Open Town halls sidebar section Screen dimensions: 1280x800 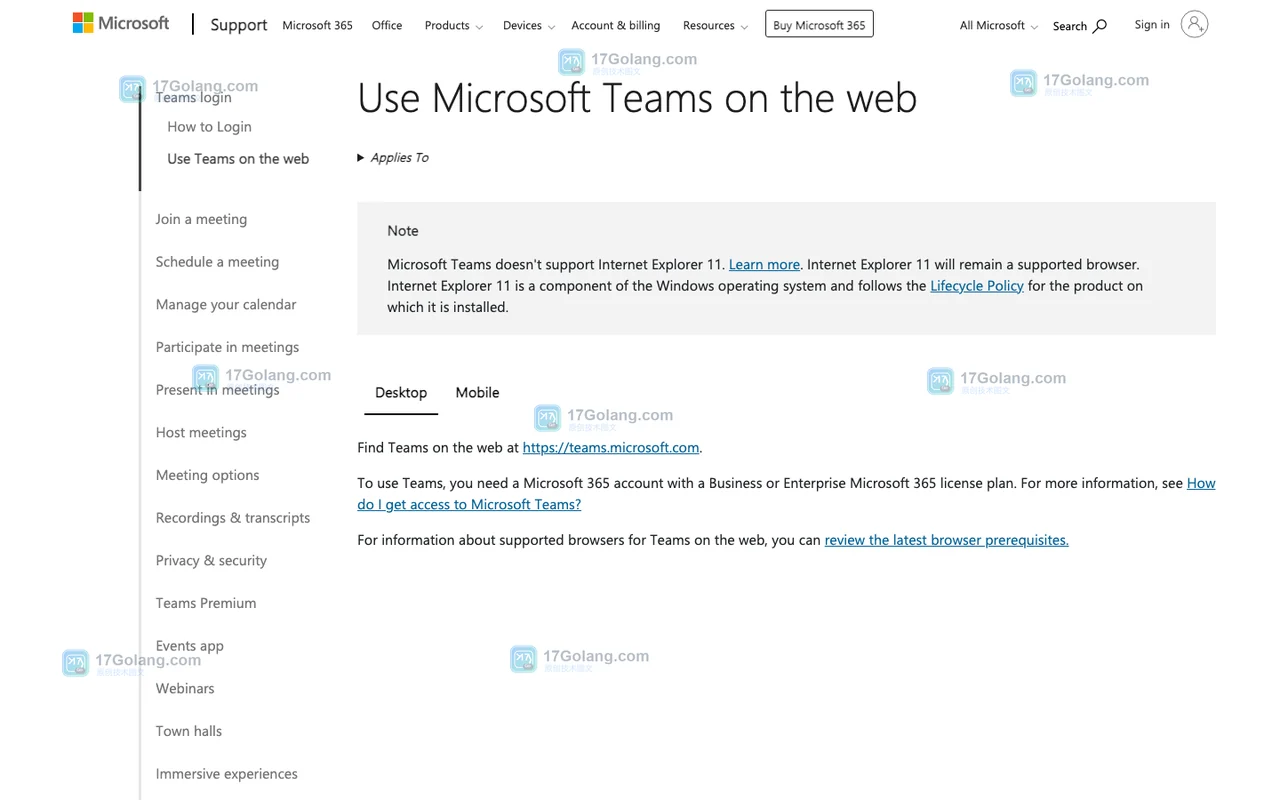tap(189, 732)
